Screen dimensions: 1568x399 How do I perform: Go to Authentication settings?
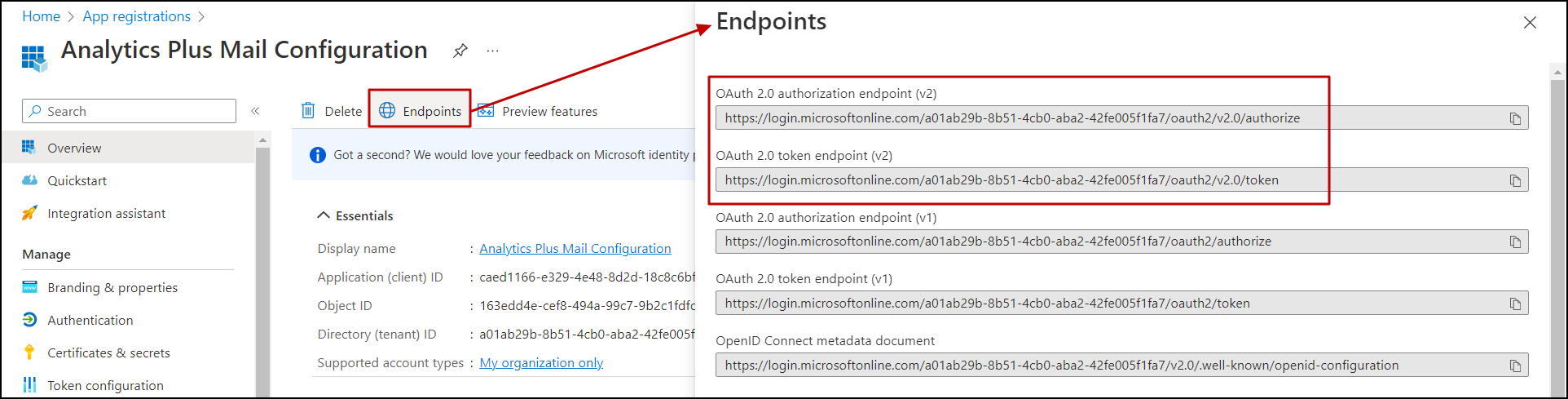pyautogui.click(x=90, y=320)
